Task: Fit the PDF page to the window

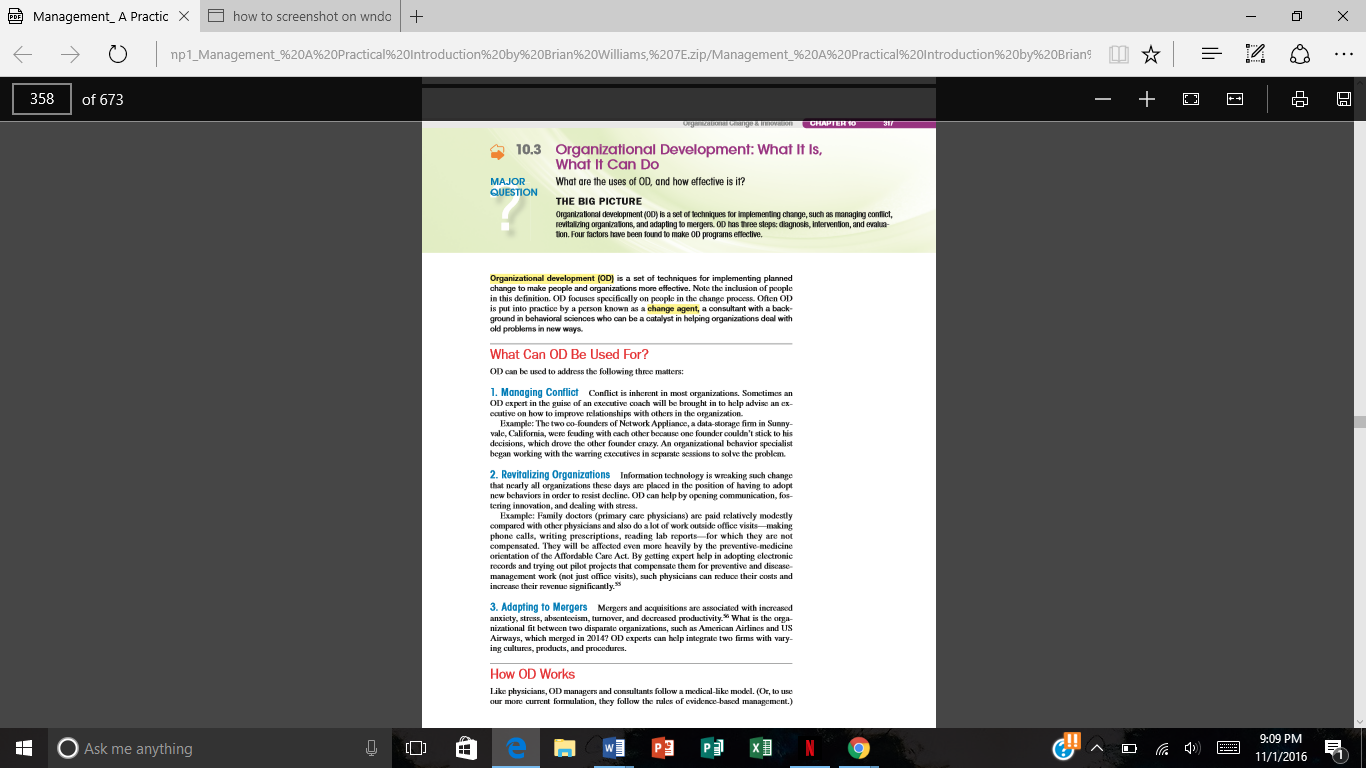Action: (x=1191, y=99)
